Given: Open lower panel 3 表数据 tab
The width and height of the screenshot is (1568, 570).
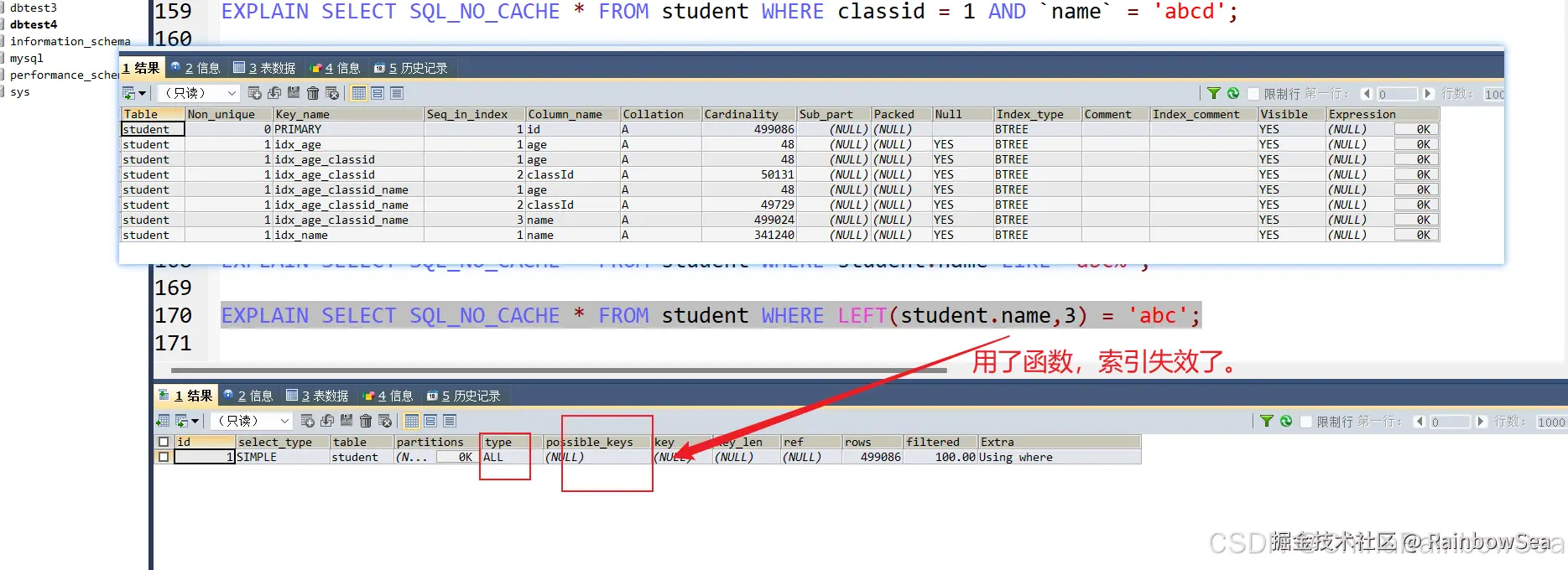Looking at the screenshot, I should (x=317, y=396).
